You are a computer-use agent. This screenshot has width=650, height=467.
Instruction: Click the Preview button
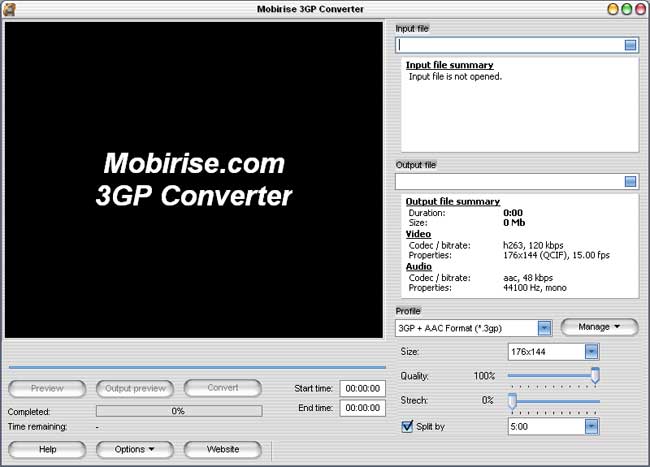(x=47, y=389)
